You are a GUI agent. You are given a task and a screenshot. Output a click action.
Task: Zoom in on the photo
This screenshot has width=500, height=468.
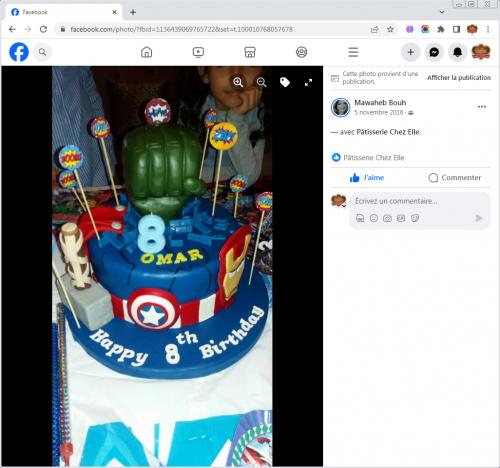[x=238, y=82]
